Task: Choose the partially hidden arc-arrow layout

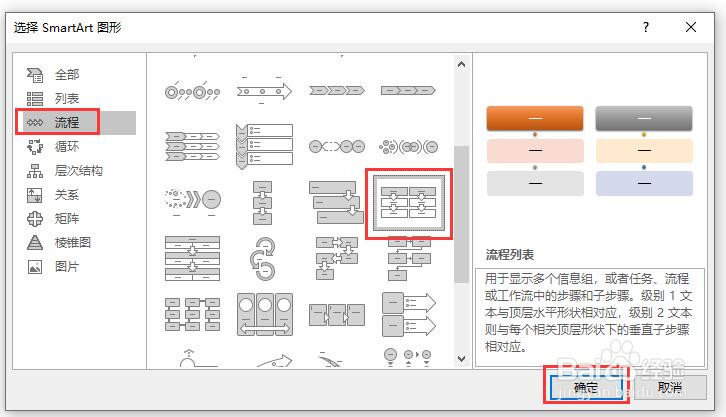Action: point(275,361)
